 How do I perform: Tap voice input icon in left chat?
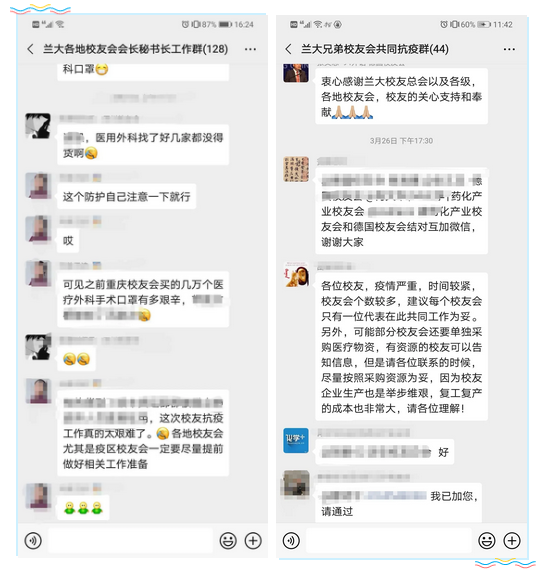[33, 541]
